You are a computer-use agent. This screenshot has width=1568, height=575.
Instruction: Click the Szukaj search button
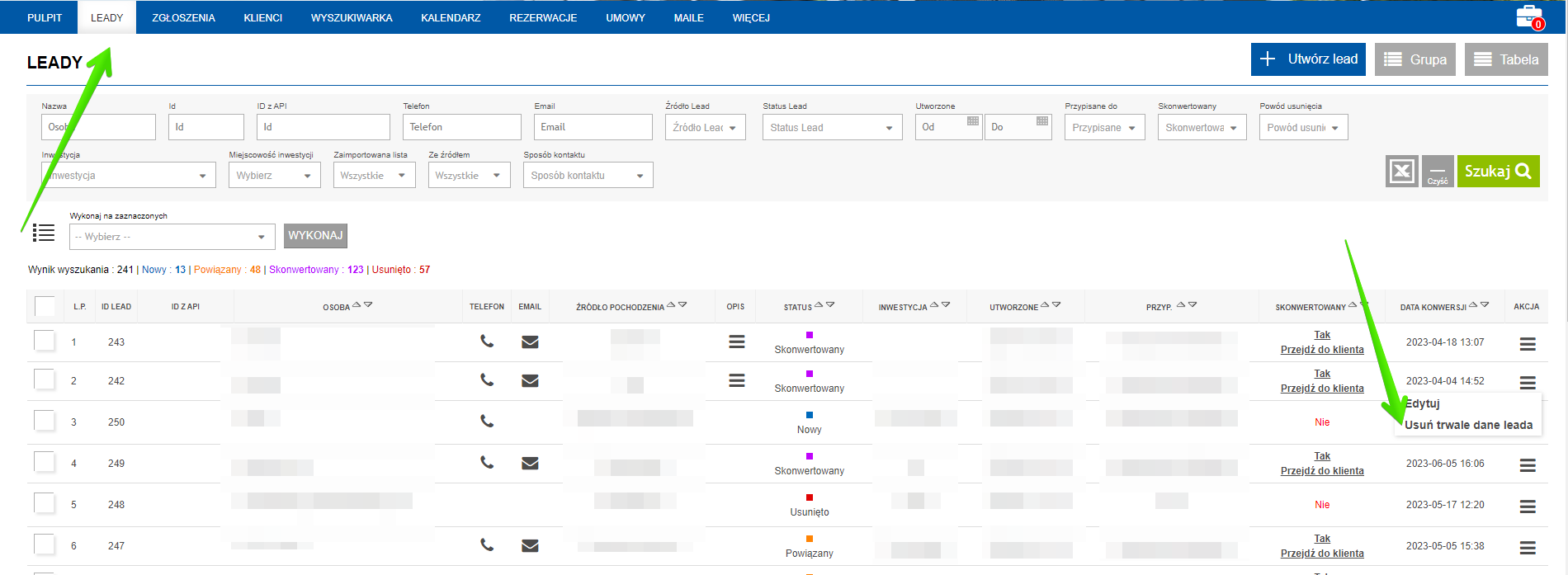1498,171
